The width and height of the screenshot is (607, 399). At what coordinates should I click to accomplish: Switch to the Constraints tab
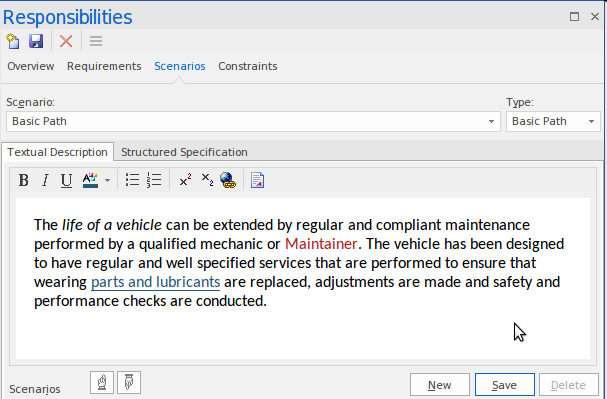(248, 66)
